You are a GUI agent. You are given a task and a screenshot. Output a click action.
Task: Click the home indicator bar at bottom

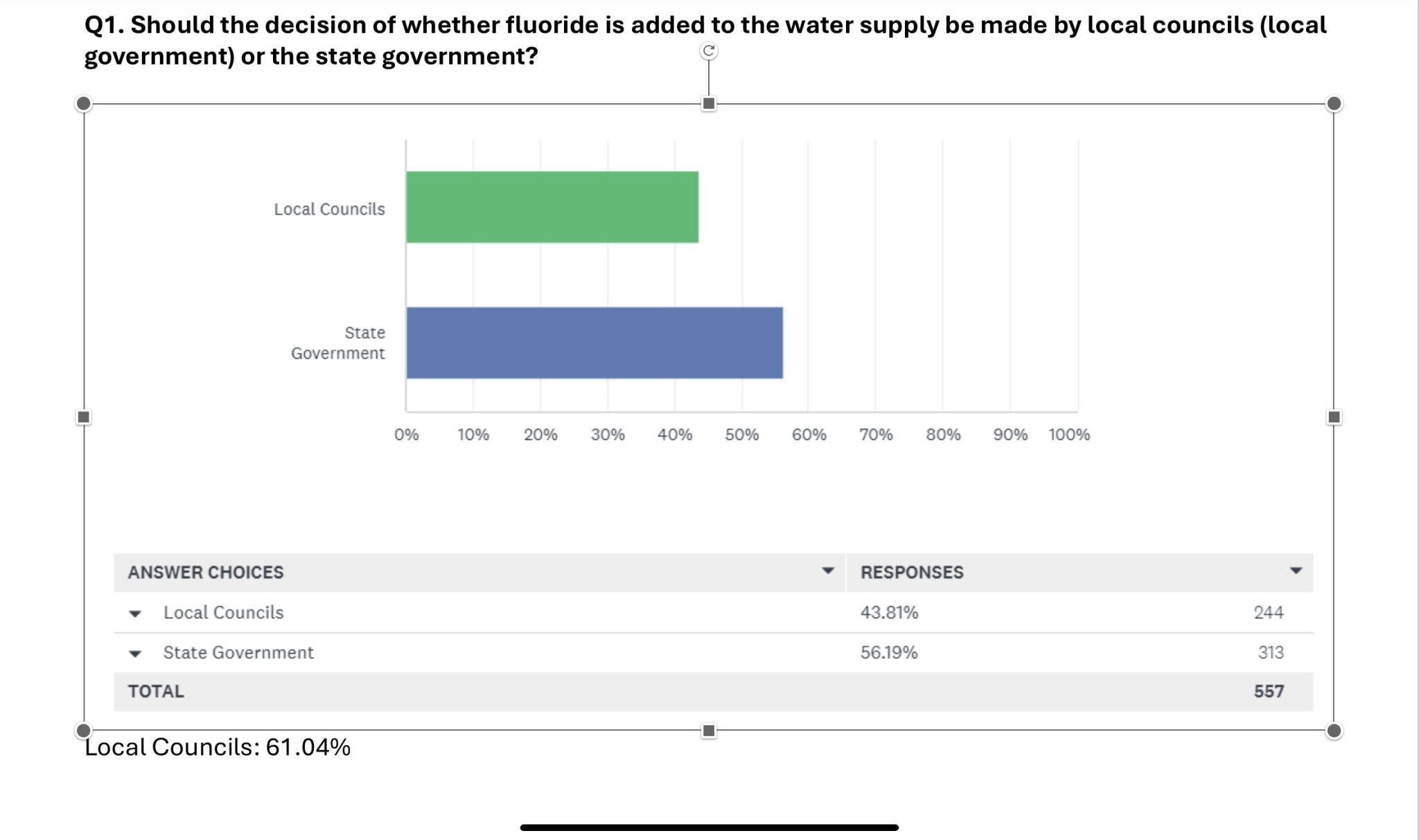tap(709, 828)
